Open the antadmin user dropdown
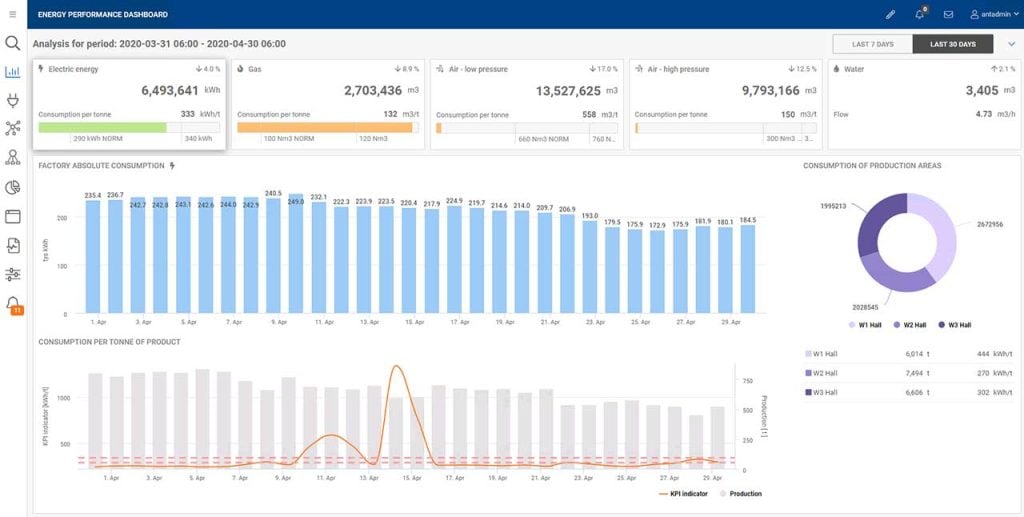The width and height of the screenshot is (1024, 517). point(994,14)
